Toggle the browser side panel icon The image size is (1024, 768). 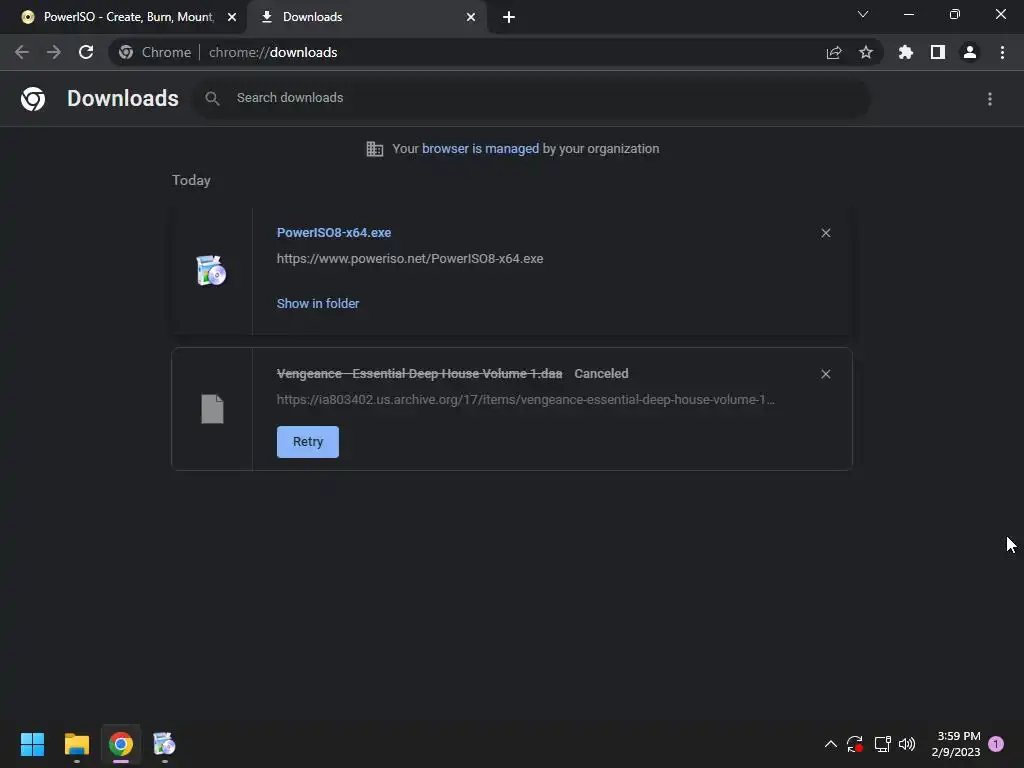(x=938, y=52)
